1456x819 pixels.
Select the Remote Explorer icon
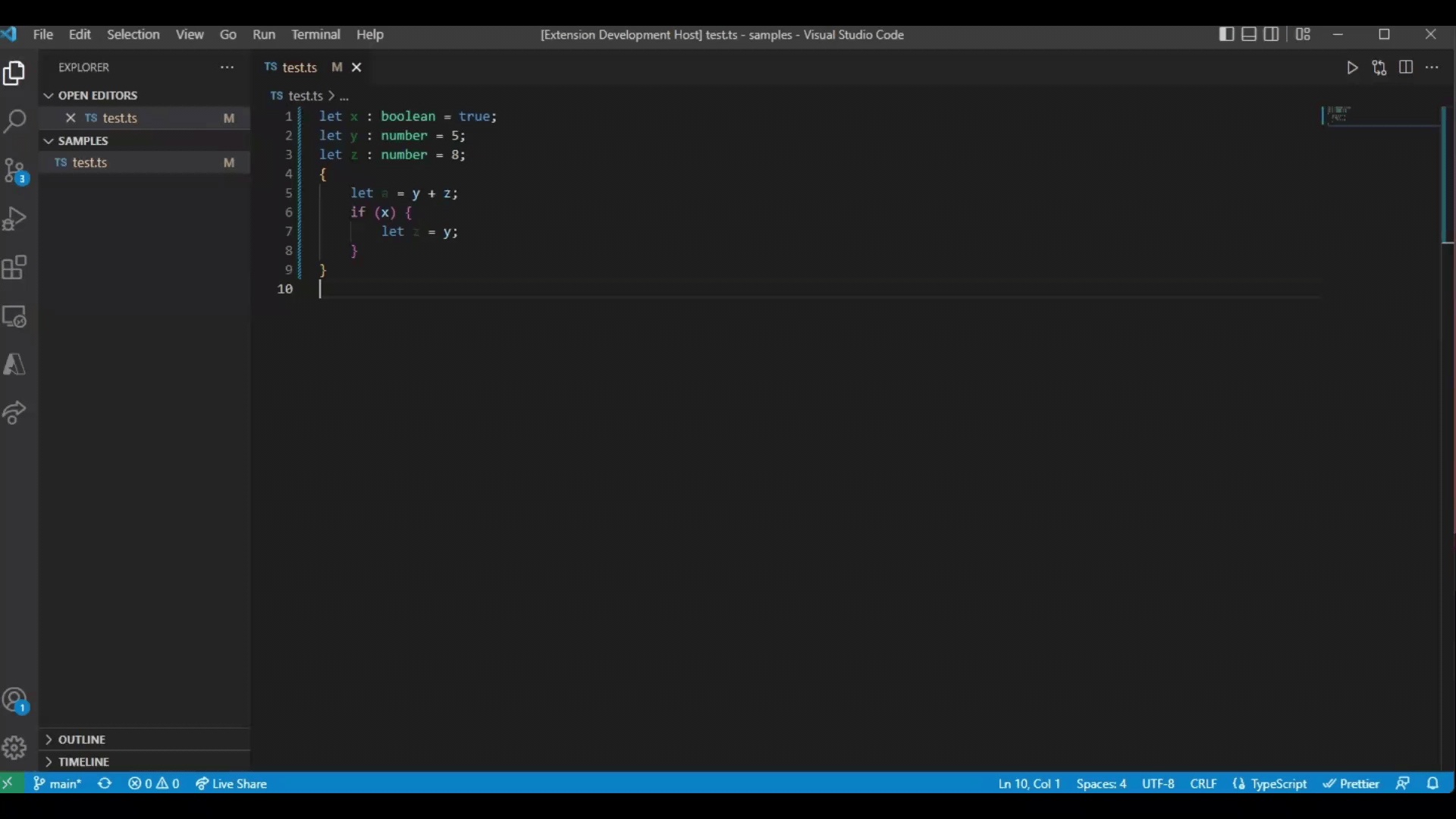[x=15, y=316]
